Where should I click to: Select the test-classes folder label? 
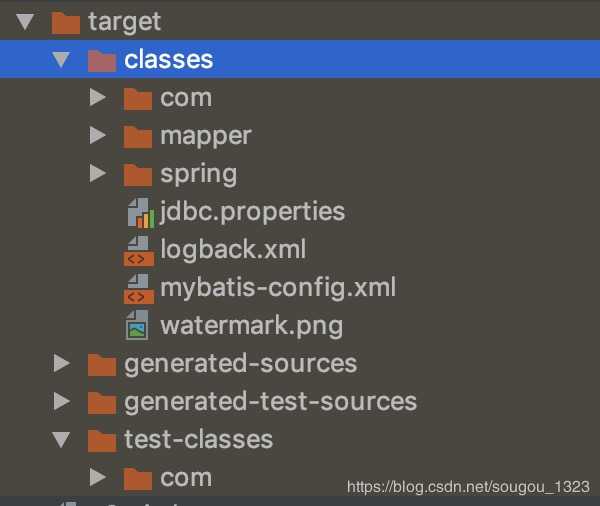pyautogui.click(x=198, y=440)
